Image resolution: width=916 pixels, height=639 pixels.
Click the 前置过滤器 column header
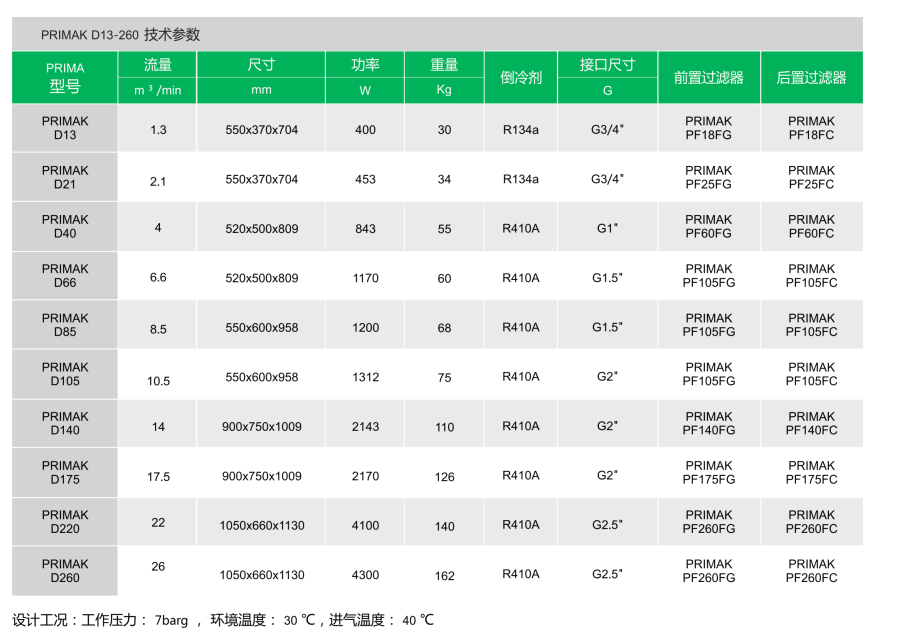coord(708,77)
